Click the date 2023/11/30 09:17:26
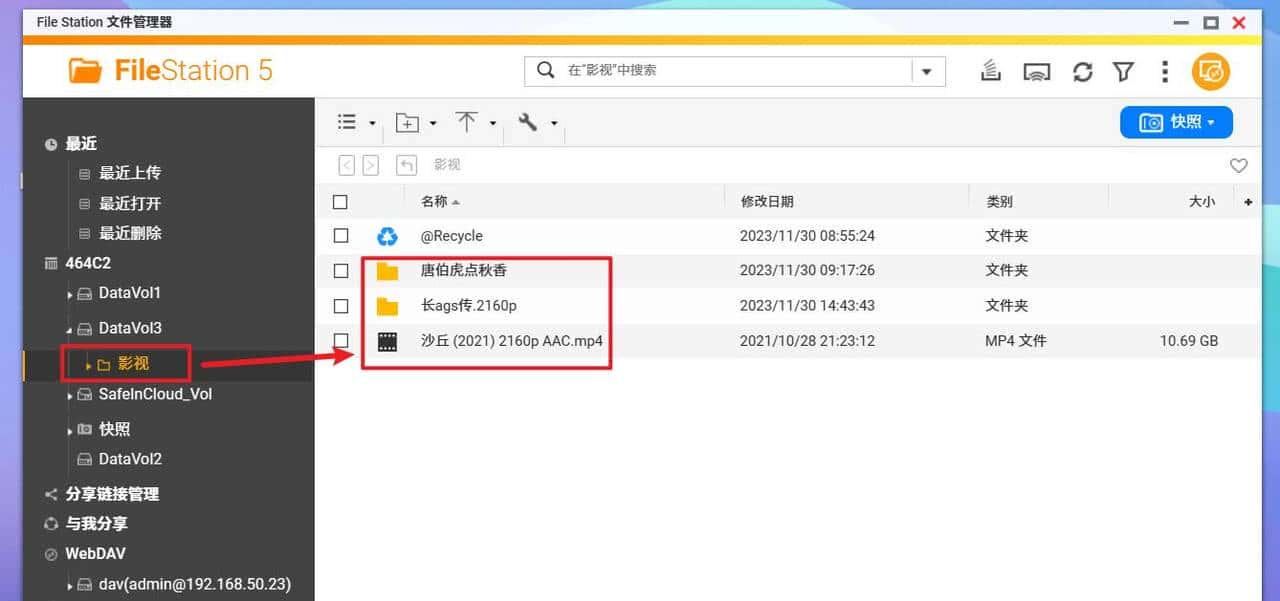 point(807,271)
